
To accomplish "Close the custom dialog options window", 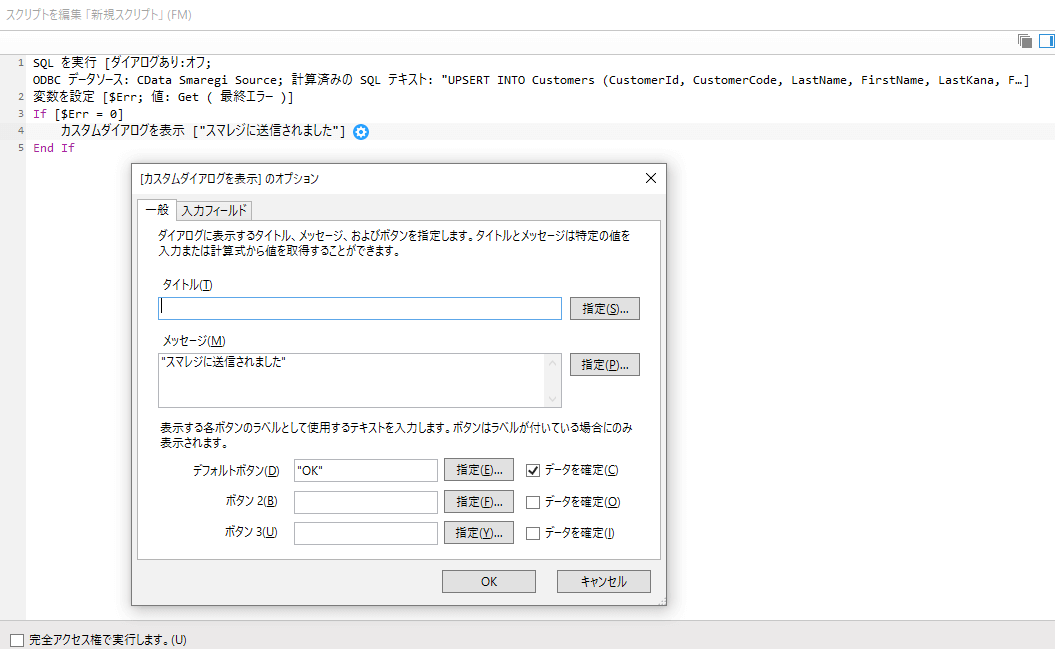I will (x=651, y=178).
